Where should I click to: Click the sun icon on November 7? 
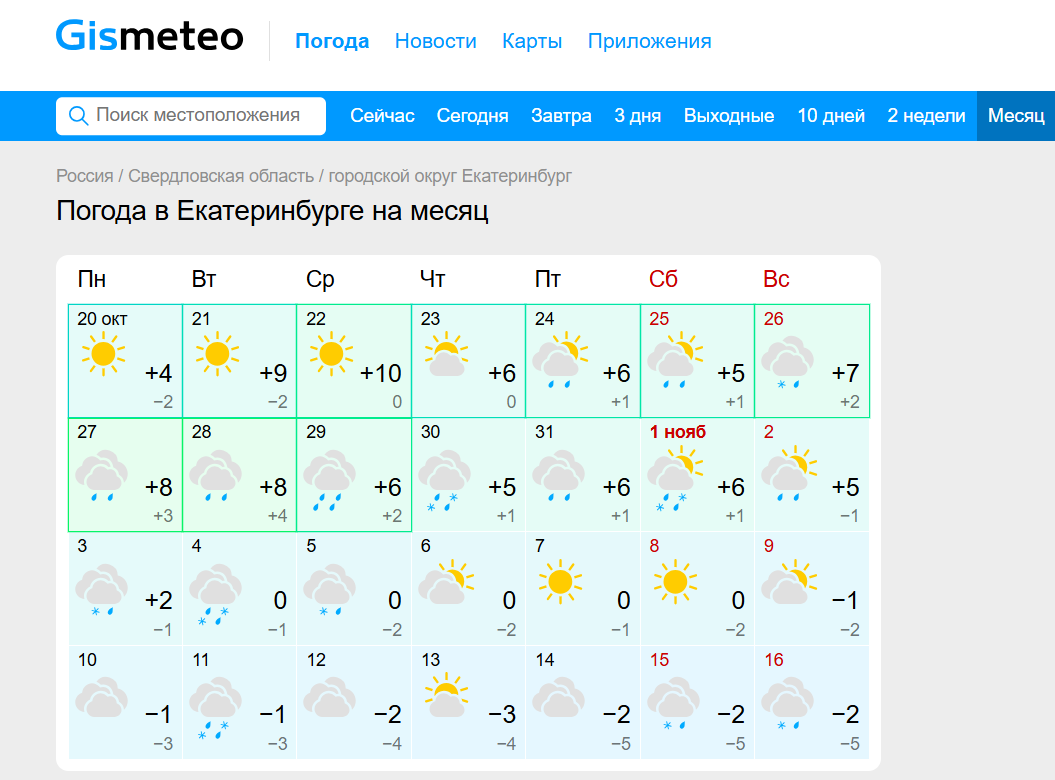click(559, 581)
